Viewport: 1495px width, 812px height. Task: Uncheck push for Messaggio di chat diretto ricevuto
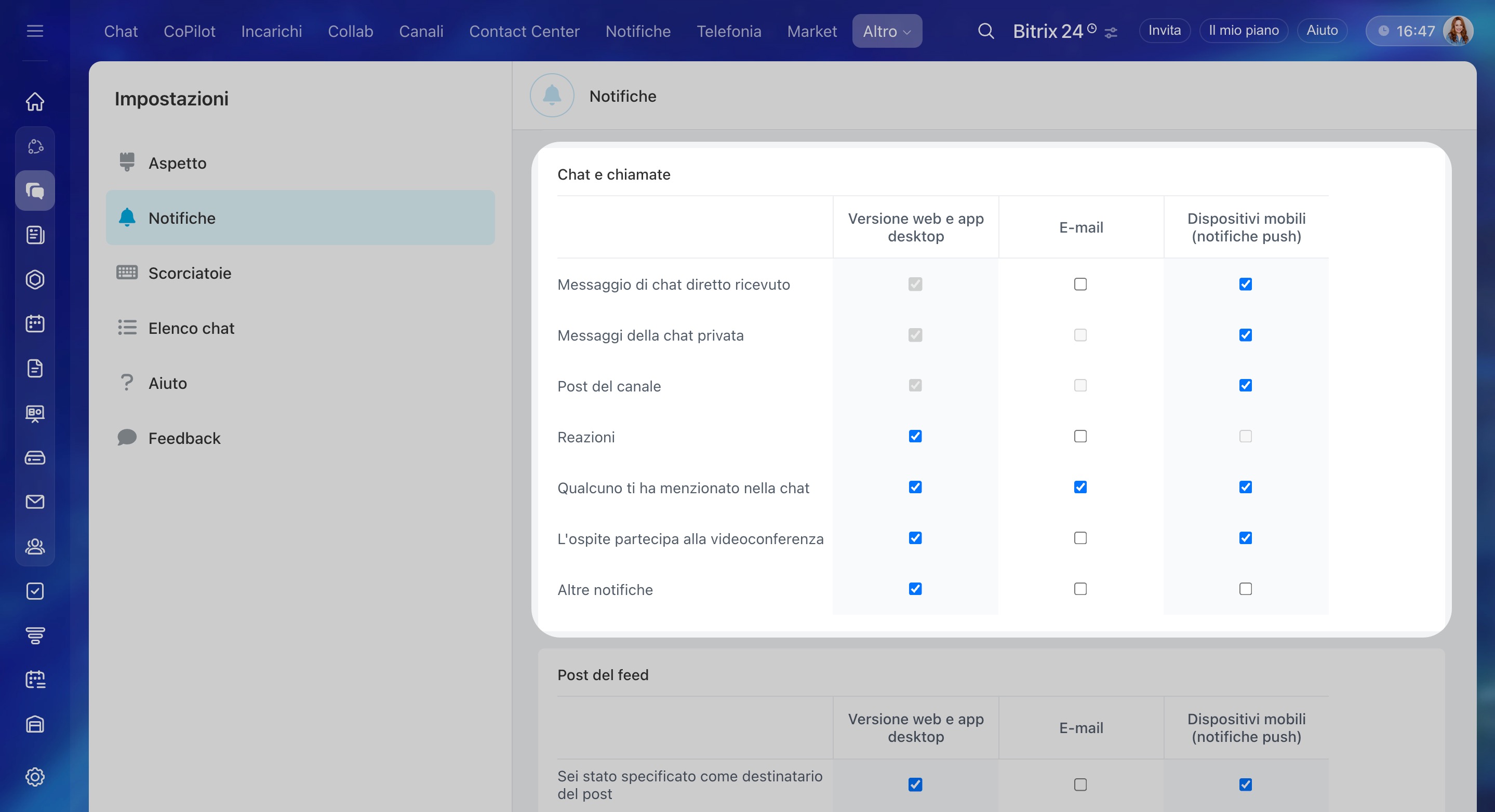(1246, 284)
